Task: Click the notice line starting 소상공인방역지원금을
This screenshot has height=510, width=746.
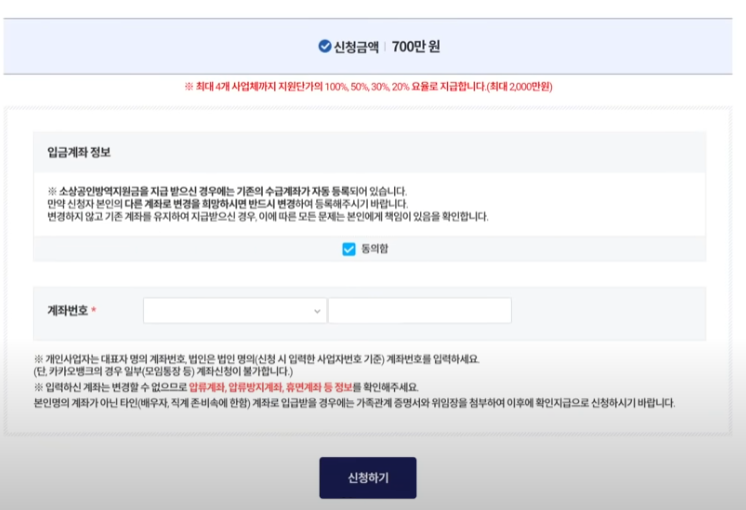Action: (227, 191)
